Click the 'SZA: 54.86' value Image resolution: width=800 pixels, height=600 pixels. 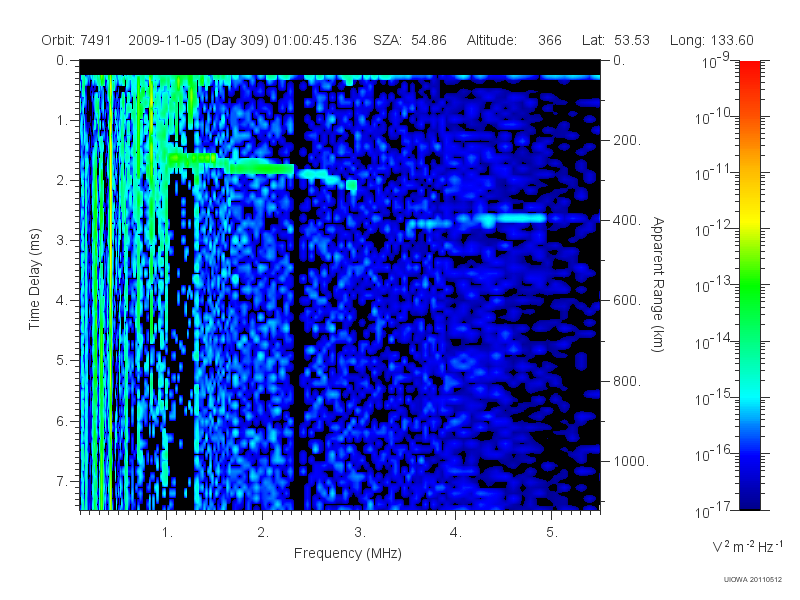point(410,40)
